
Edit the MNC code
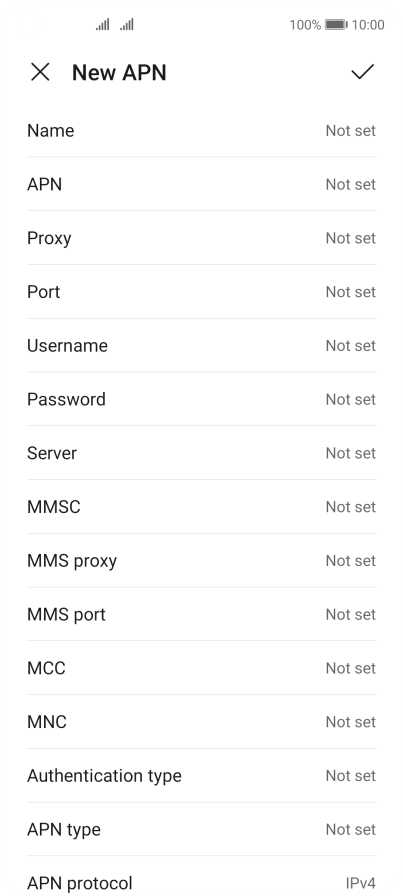201,721
